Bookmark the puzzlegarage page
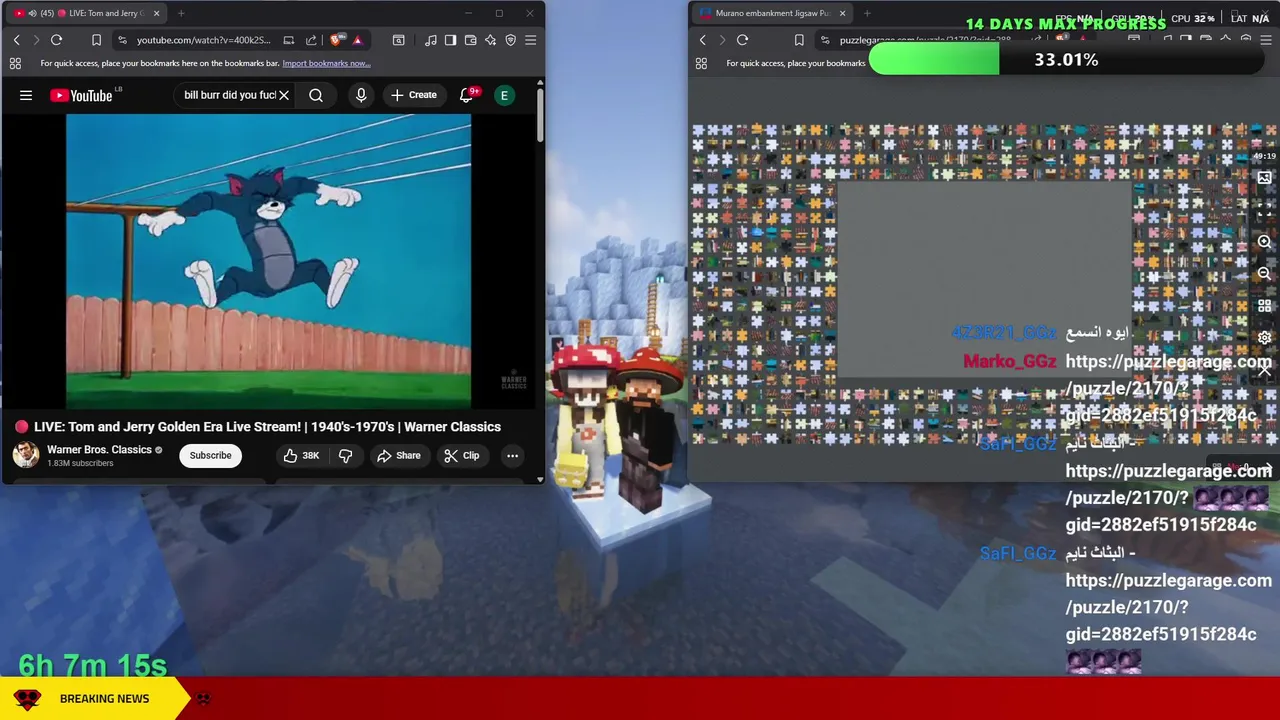Viewport: 1280px width, 720px height. click(x=798, y=40)
